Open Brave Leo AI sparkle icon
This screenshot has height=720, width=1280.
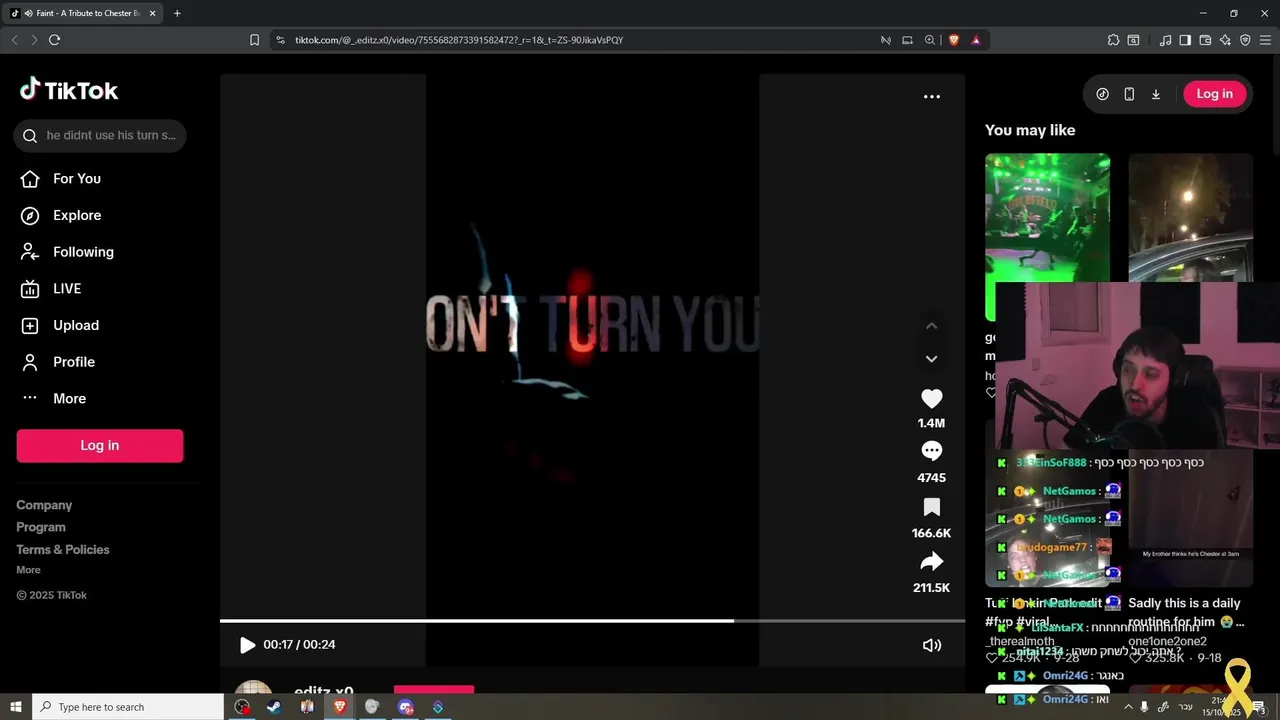click(1225, 40)
